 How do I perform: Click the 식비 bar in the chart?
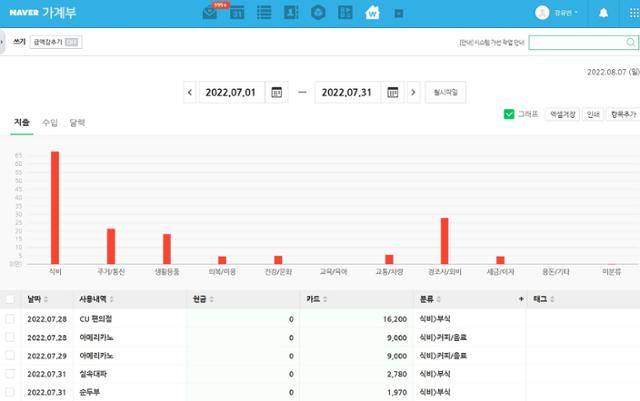55,208
